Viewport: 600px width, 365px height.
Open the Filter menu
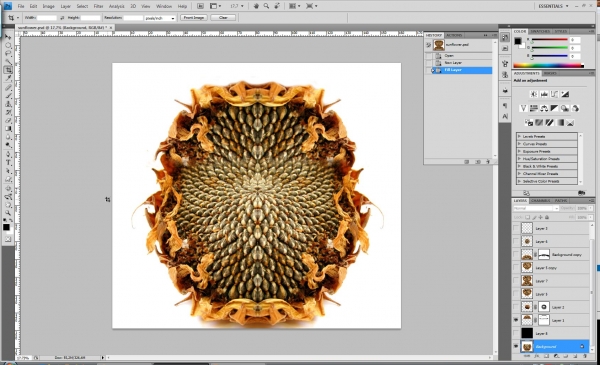tap(98, 6)
